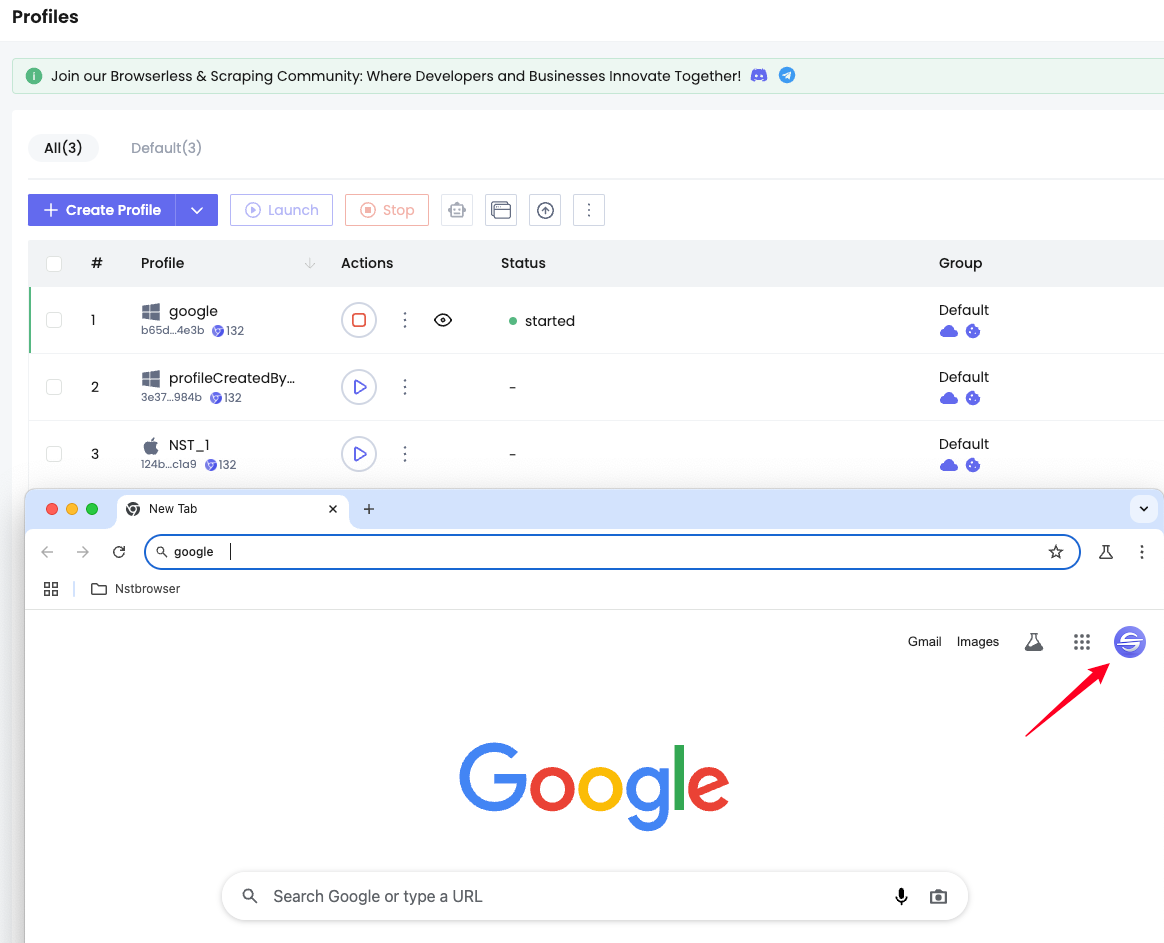This screenshot has width=1164, height=943.
Task: Click the upload arrow icon in toolbar
Action: click(x=545, y=210)
